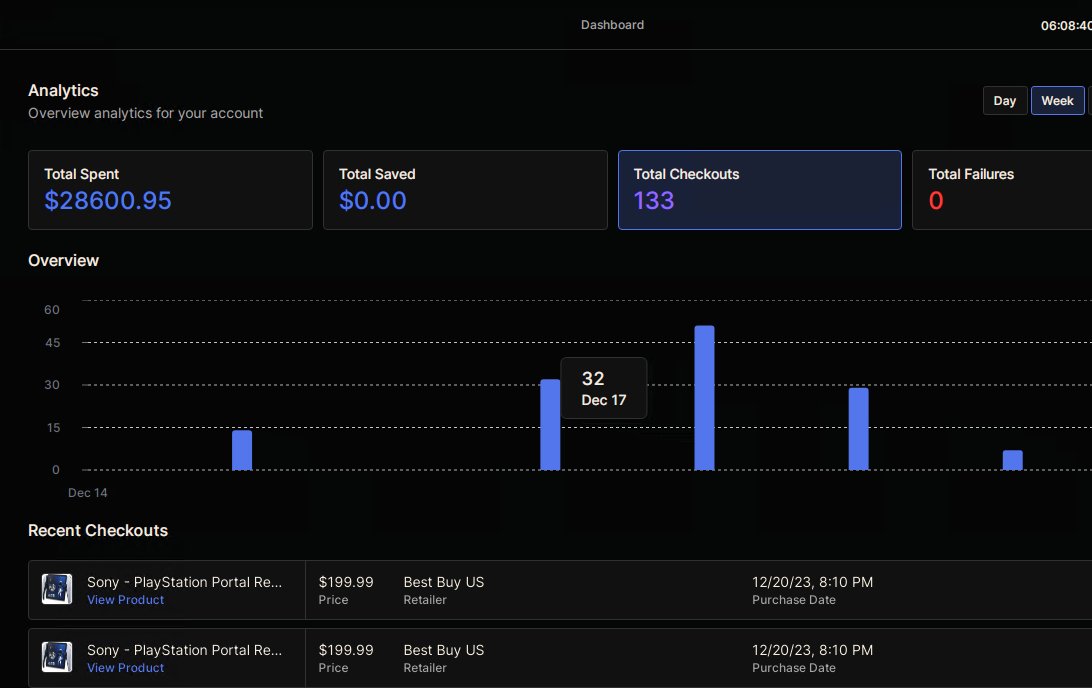This screenshot has width=1092, height=688.
Task: Click the first row's Sony PlayStation Portal name
Action: pyautogui.click(x=185, y=582)
